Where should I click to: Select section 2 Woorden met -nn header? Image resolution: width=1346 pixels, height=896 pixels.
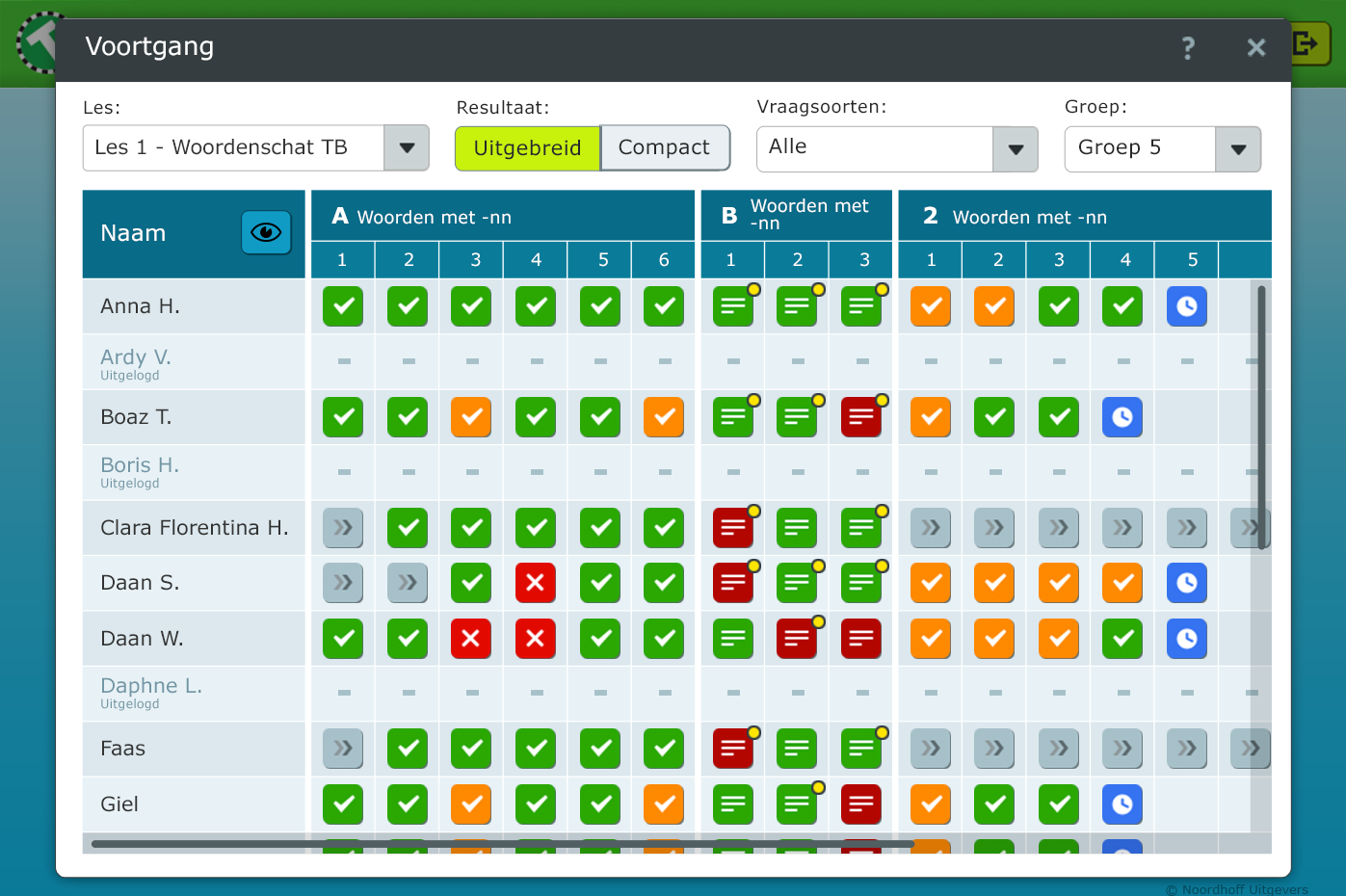1085,217
